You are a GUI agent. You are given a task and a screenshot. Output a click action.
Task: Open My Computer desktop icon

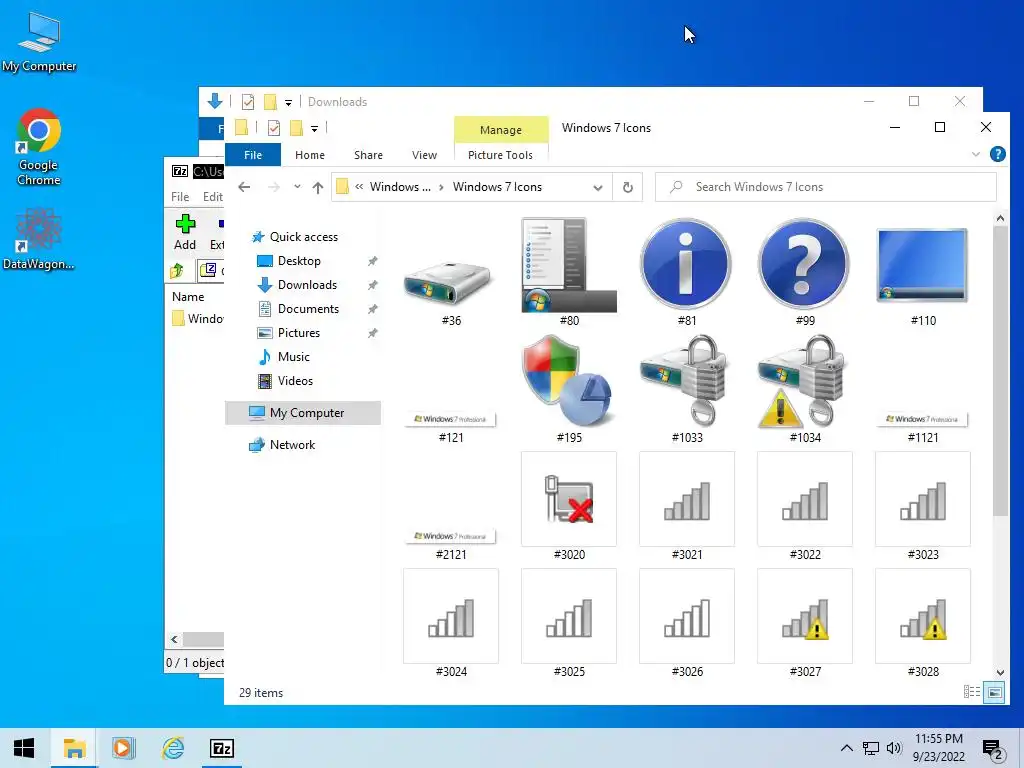tap(39, 42)
